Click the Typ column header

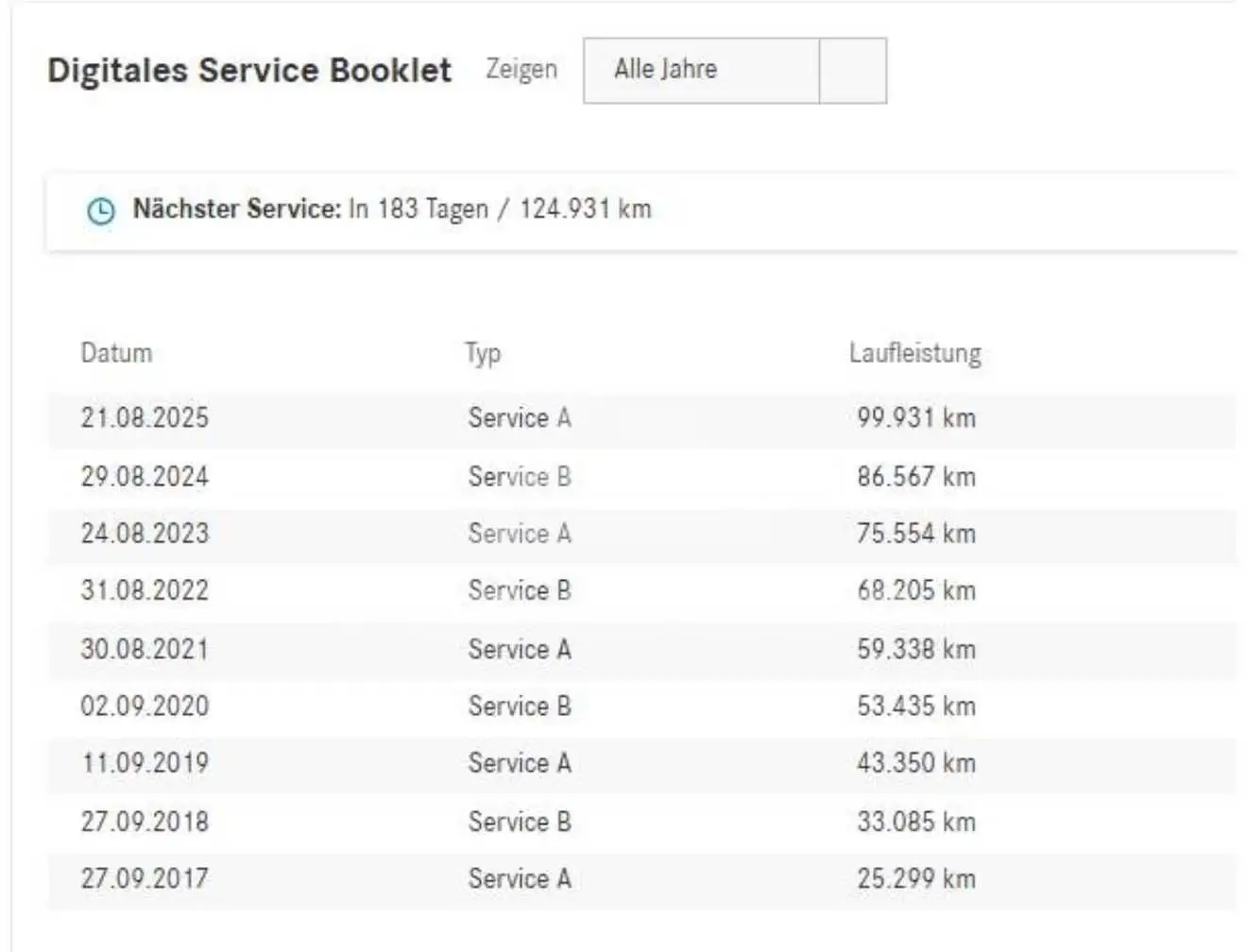tap(483, 353)
